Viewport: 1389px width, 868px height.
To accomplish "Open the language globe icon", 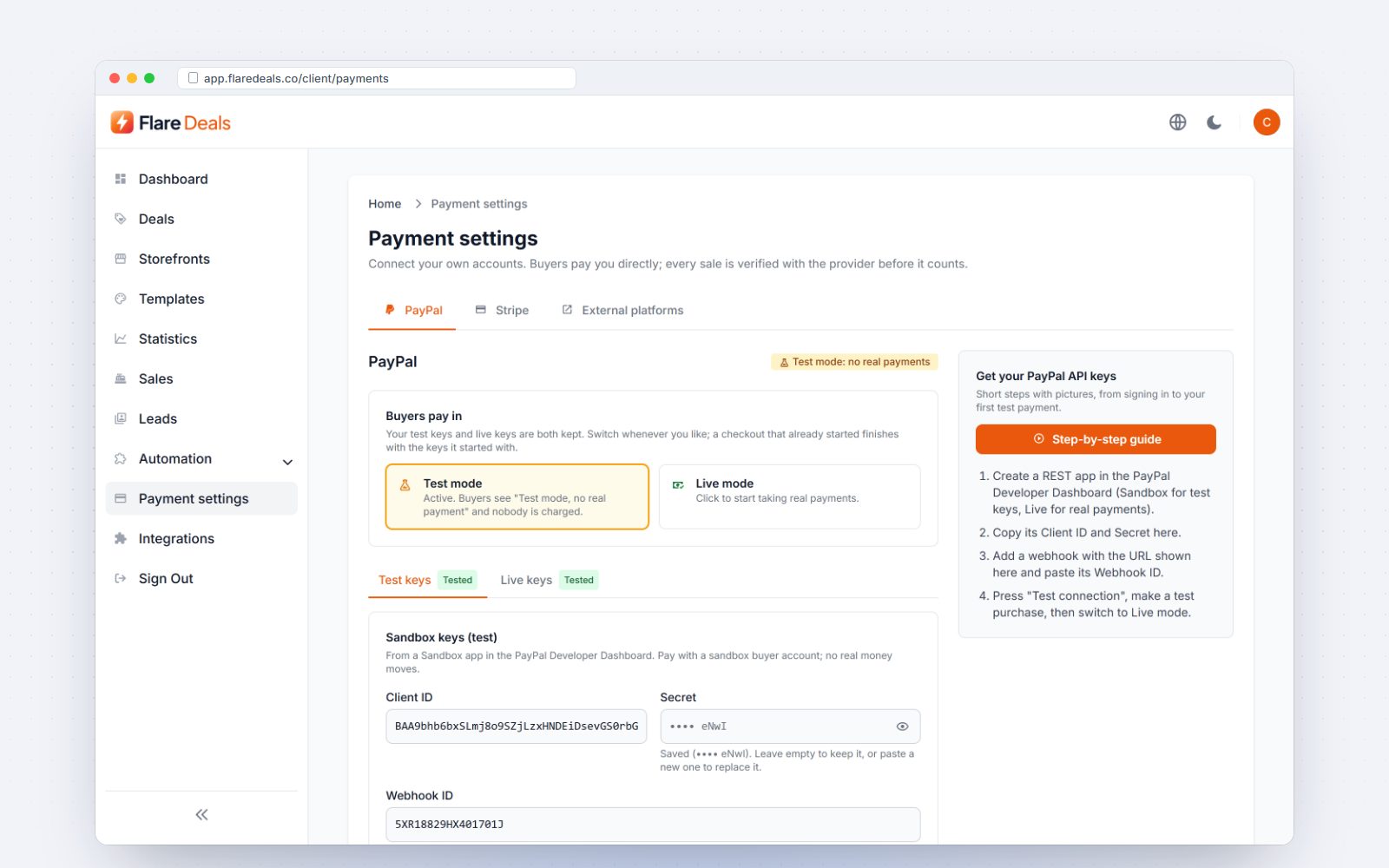I will [1177, 122].
